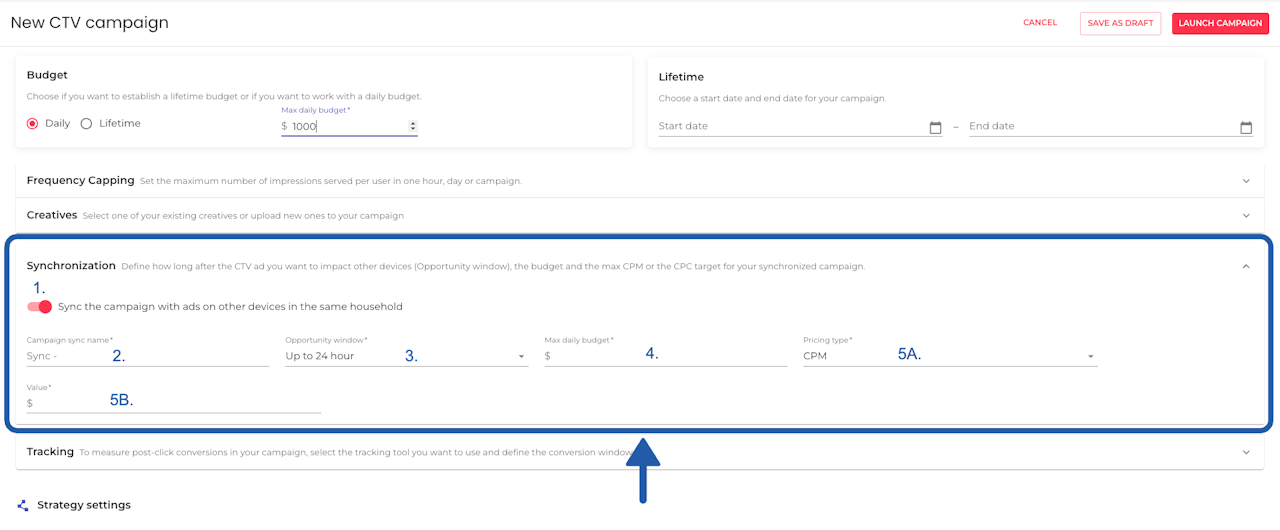The width and height of the screenshot is (1280, 530).
Task: Click the Strategy settings share icon
Action: [23, 506]
